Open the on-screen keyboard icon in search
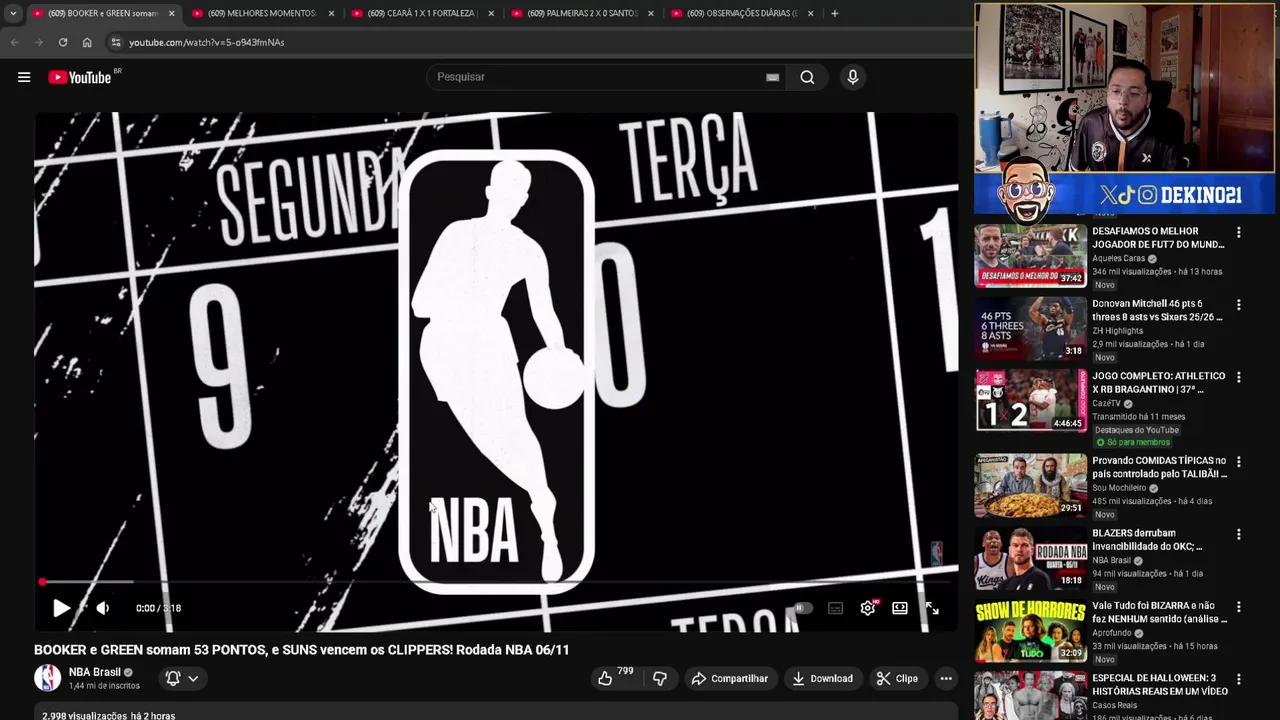Screen dimensions: 1280x720 click(772, 77)
